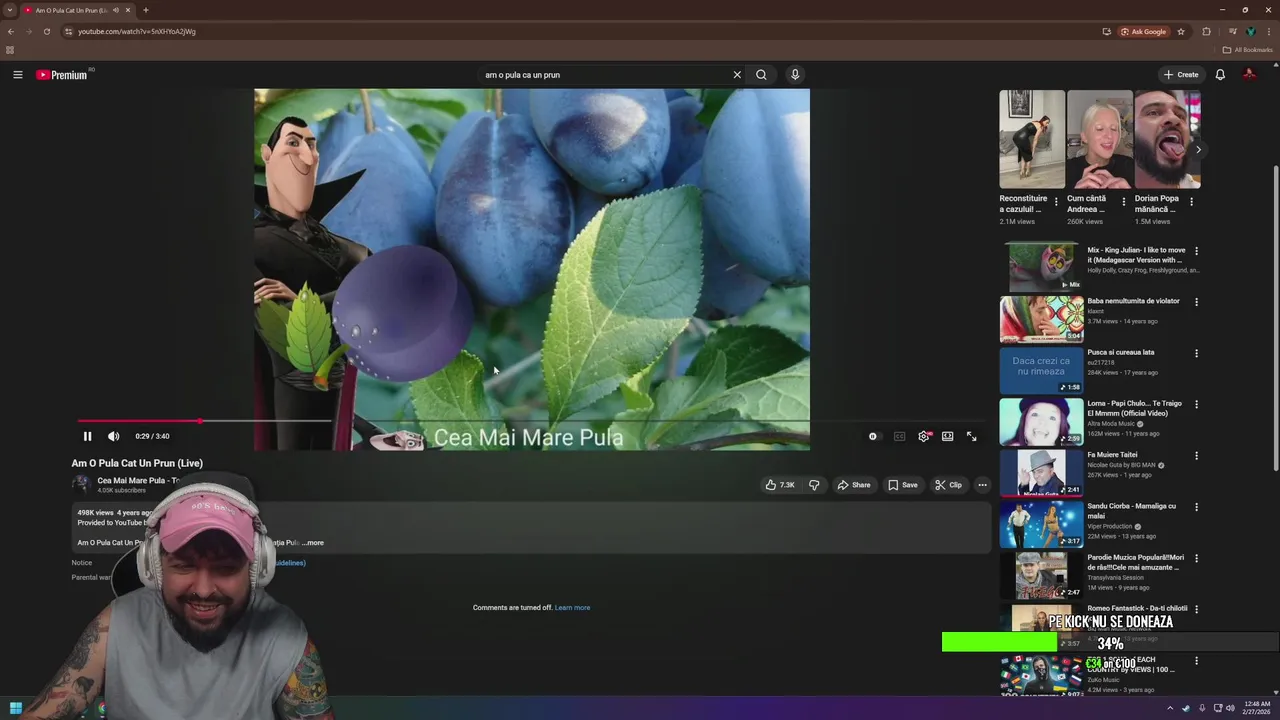Open tab search dropdown arrow
Viewport: 1280px width, 720px height.
[x=10, y=10]
